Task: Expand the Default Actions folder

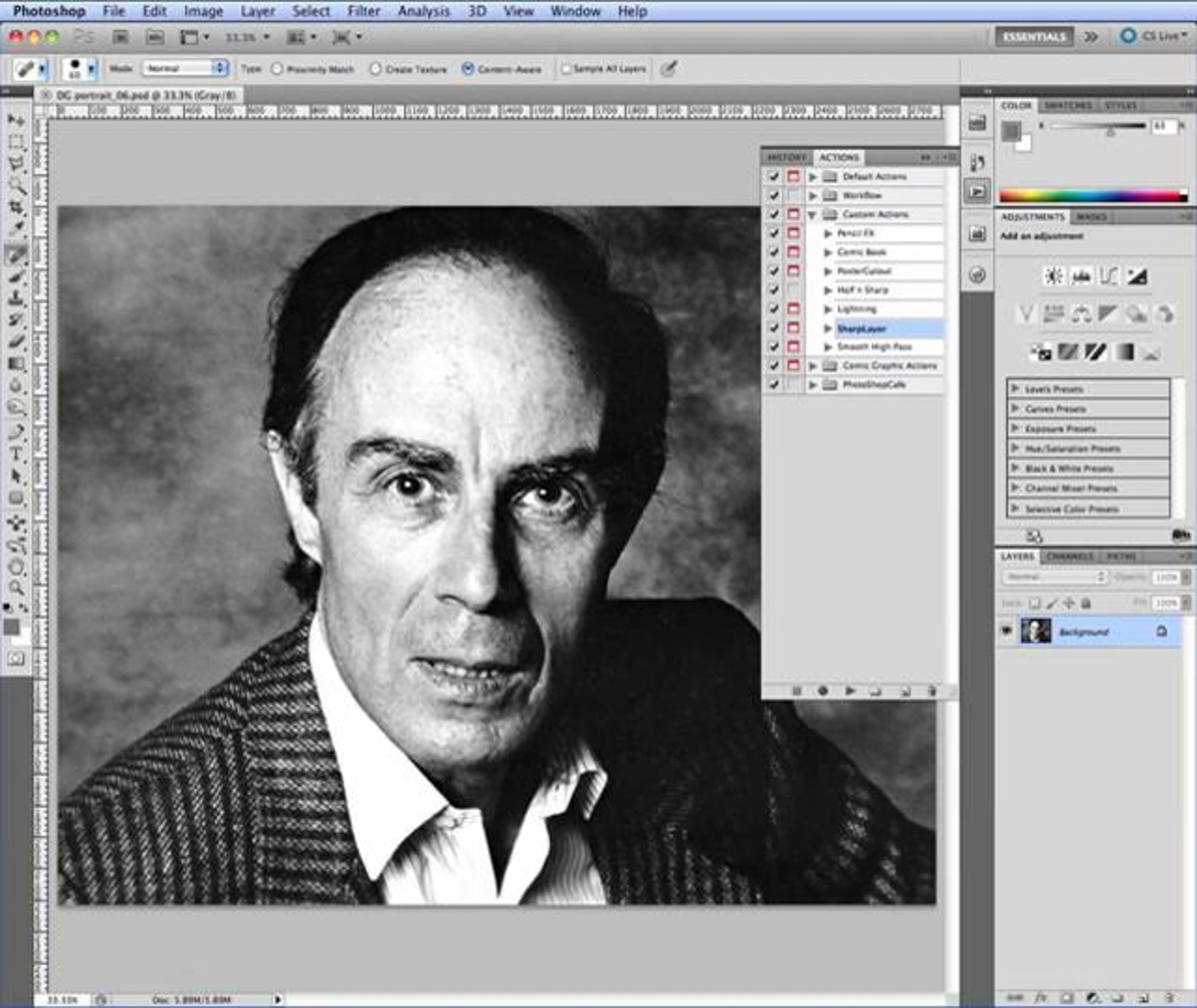Action: (812, 177)
